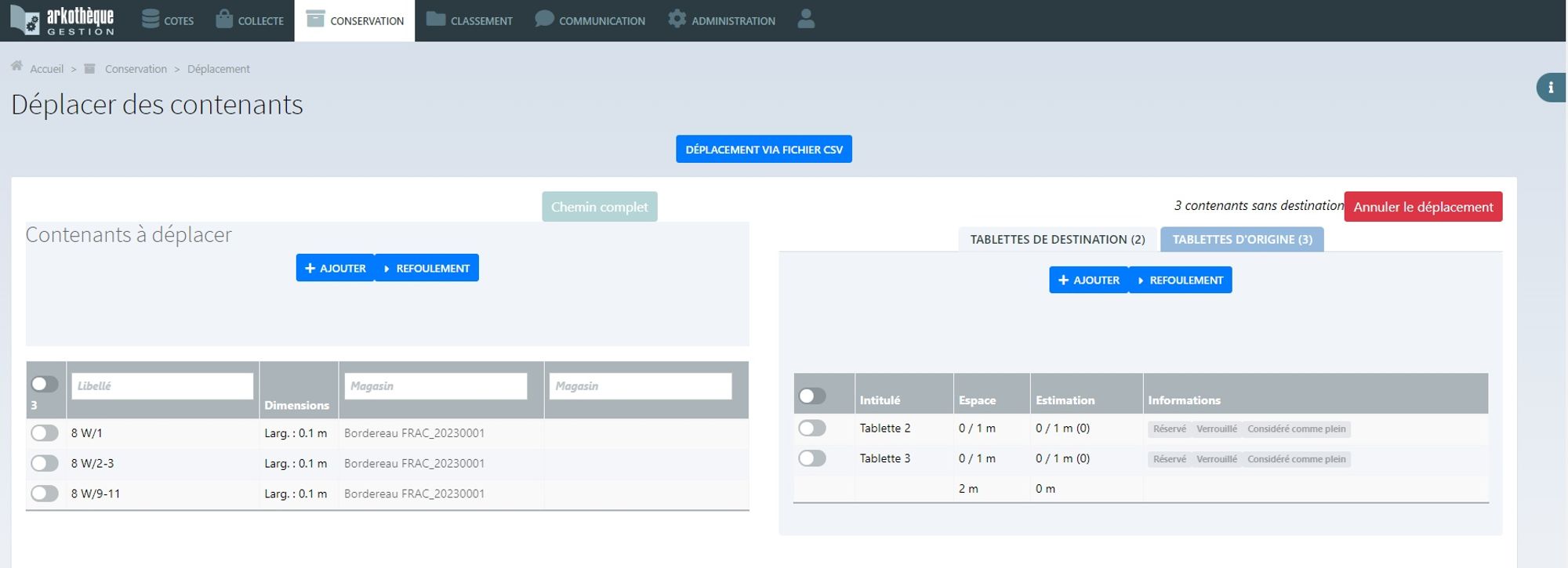This screenshot has width=1568, height=568.
Task: Toggle the switch for container 8 W/1
Action: click(x=45, y=433)
